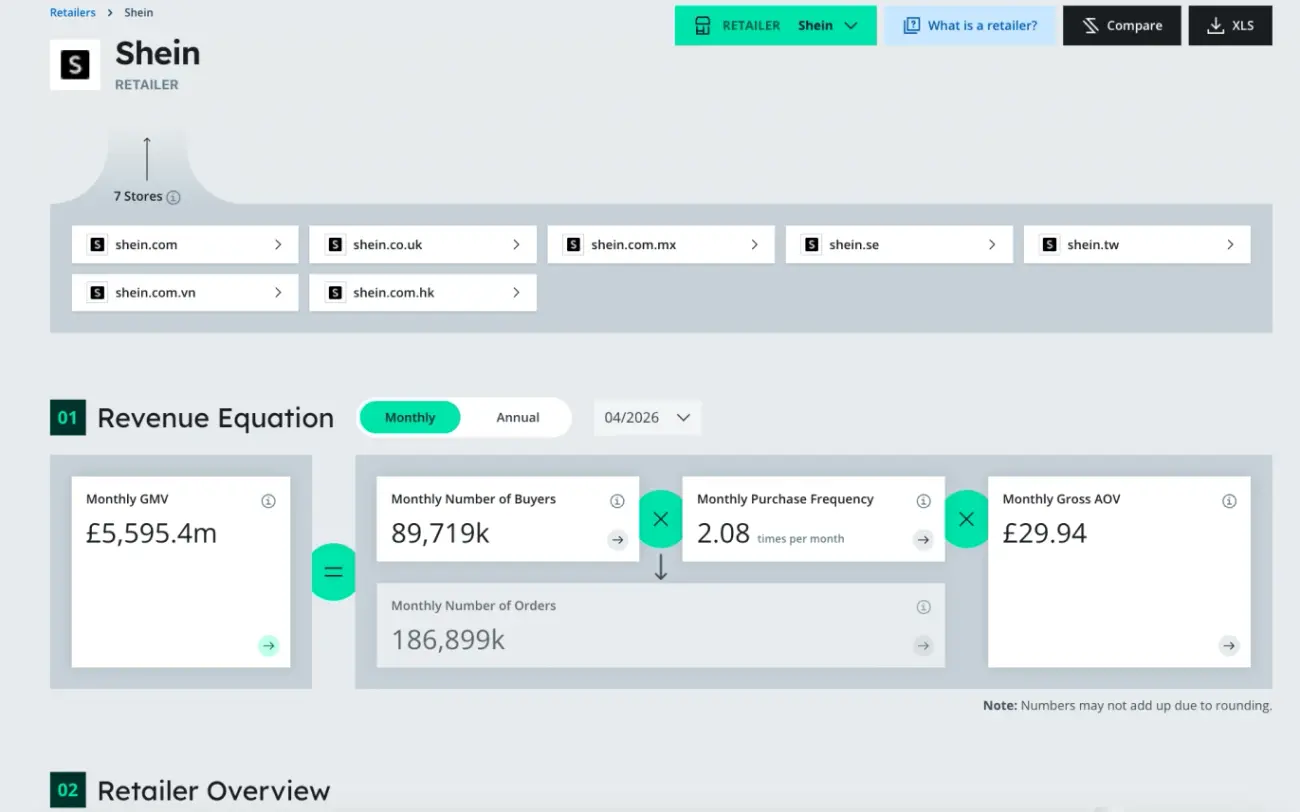Open the info icon beside 7 Stores
This screenshot has width=1300, height=812.
tap(173, 197)
